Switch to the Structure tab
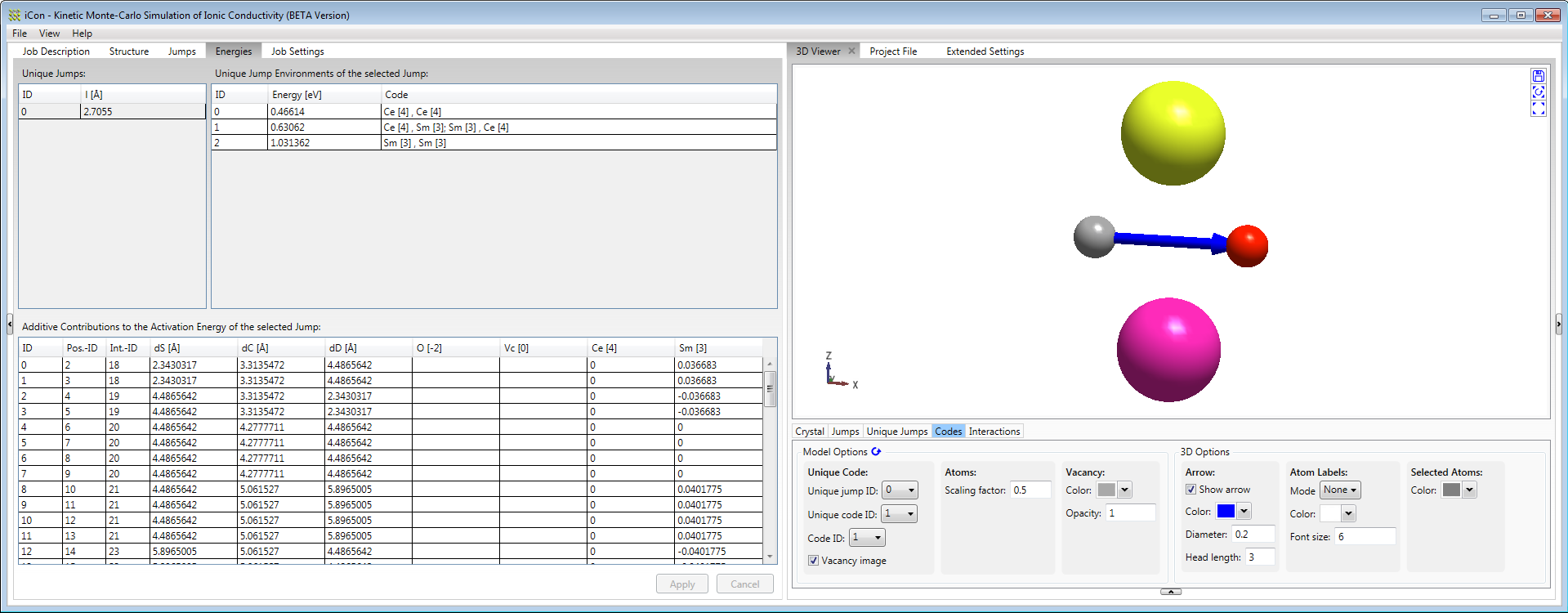The width and height of the screenshot is (1568, 613). click(129, 51)
